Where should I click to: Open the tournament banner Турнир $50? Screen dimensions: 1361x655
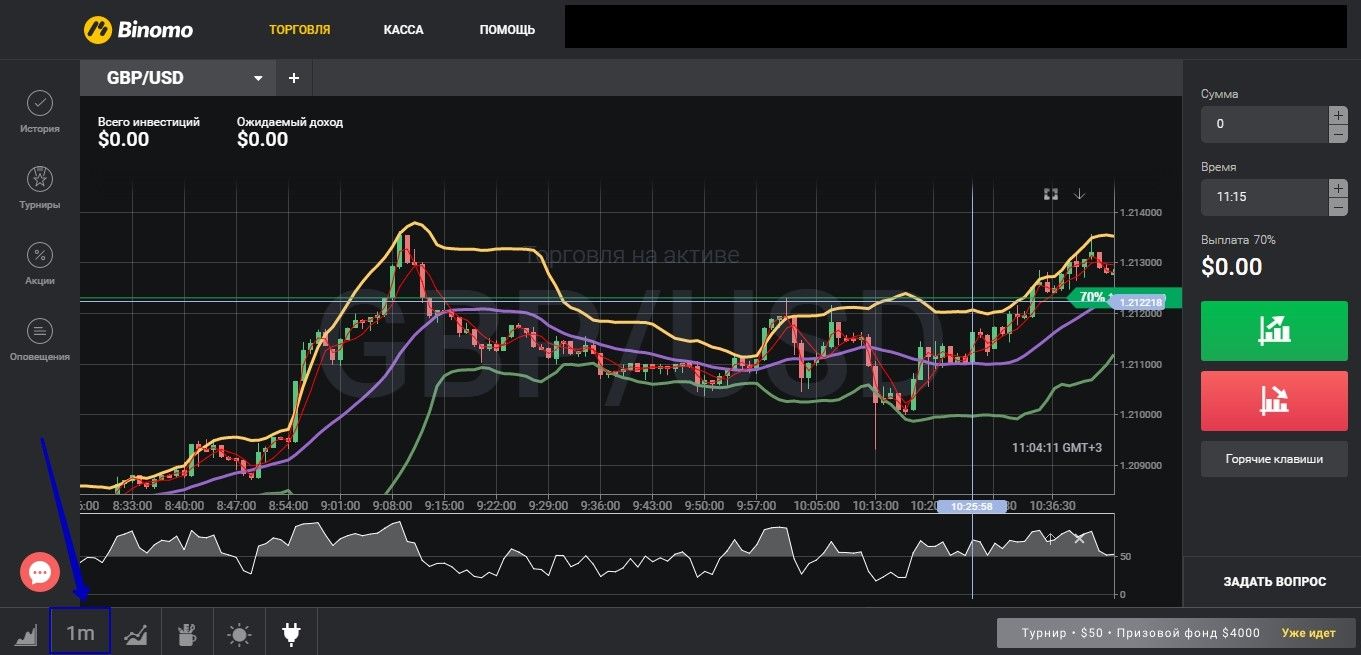point(1174,633)
